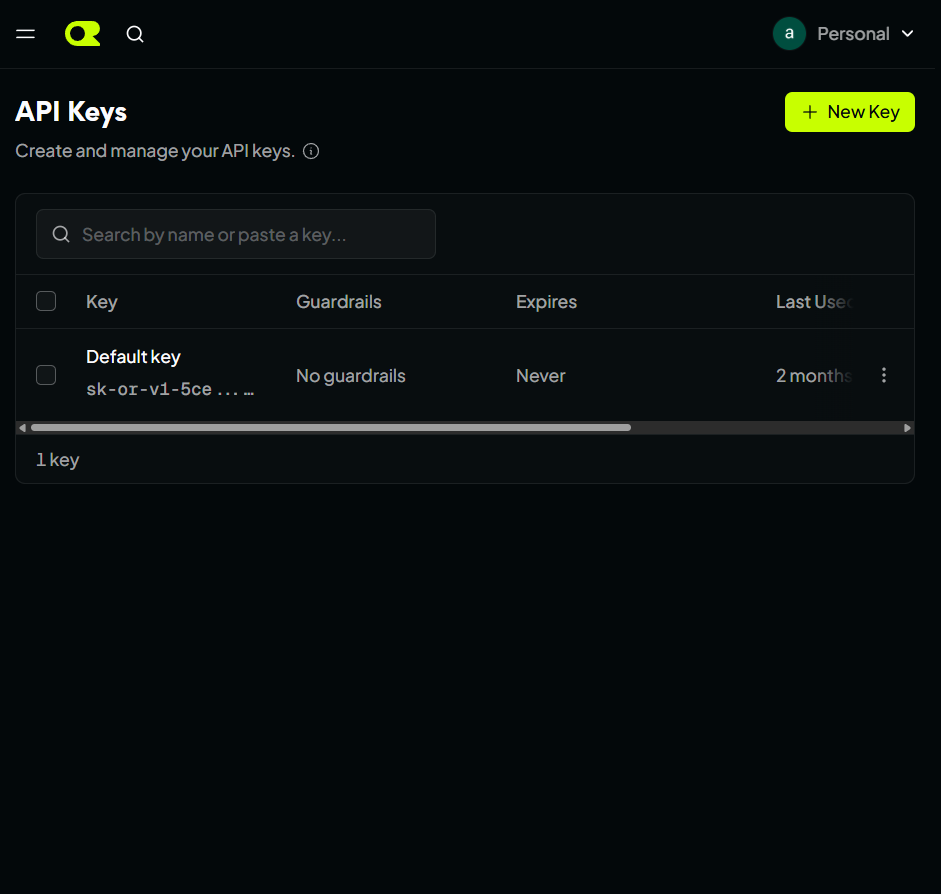Open the hamburger navigation menu
The width and height of the screenshot is (941, 894).
click(25, 34)
